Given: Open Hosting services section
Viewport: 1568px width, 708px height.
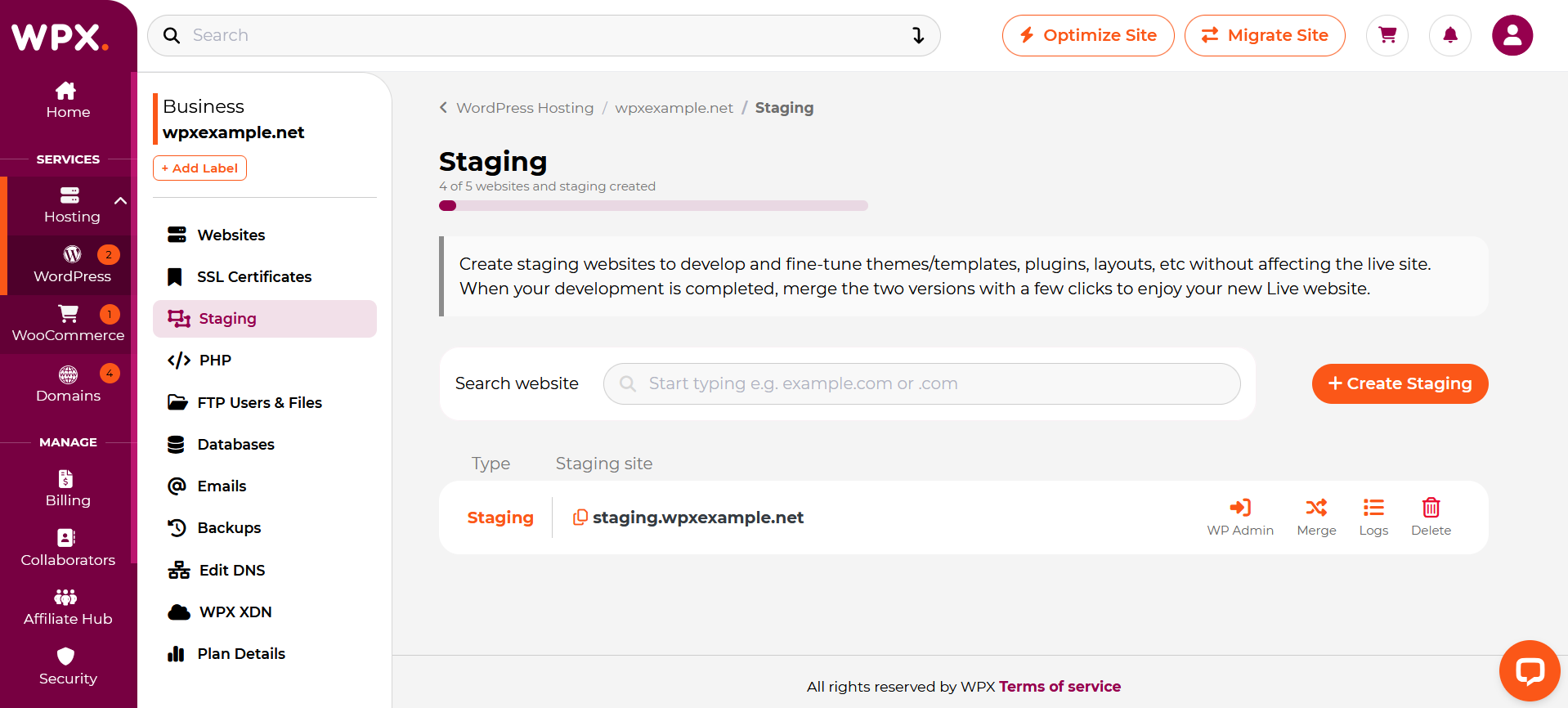Looking at the screenshot, I should click(x=72, y=206).
